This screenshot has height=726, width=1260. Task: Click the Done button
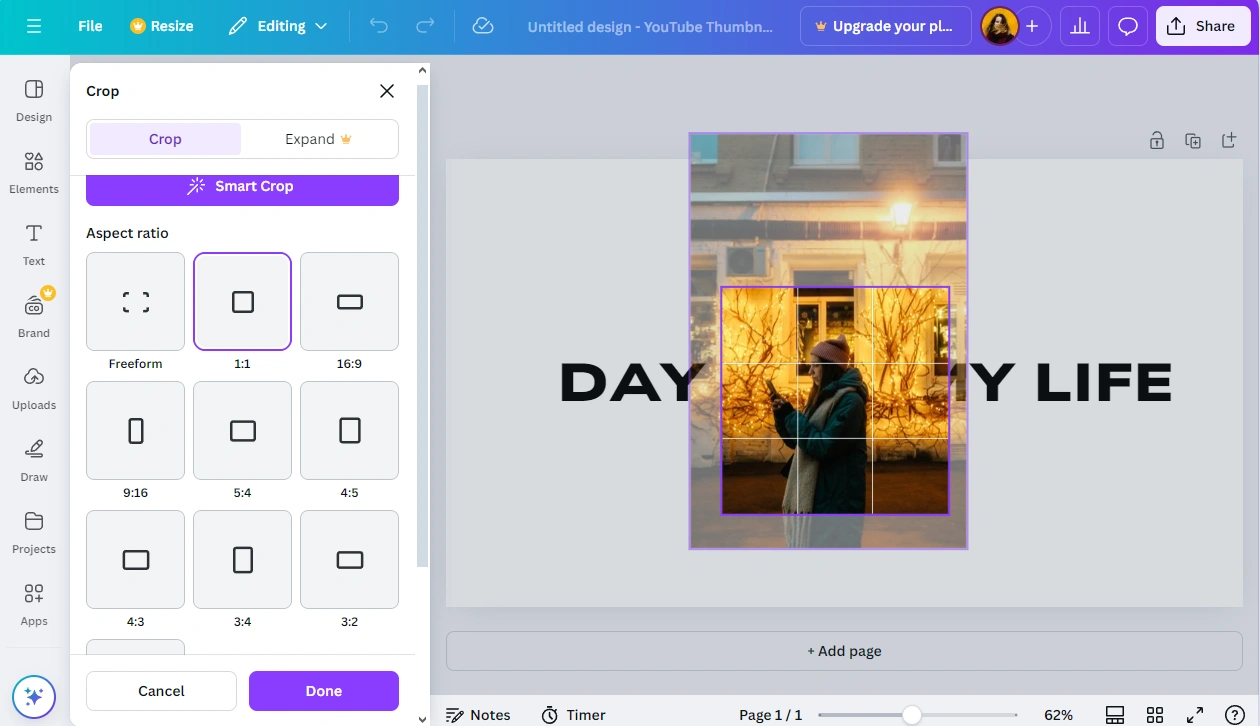[x=324, y=691]
